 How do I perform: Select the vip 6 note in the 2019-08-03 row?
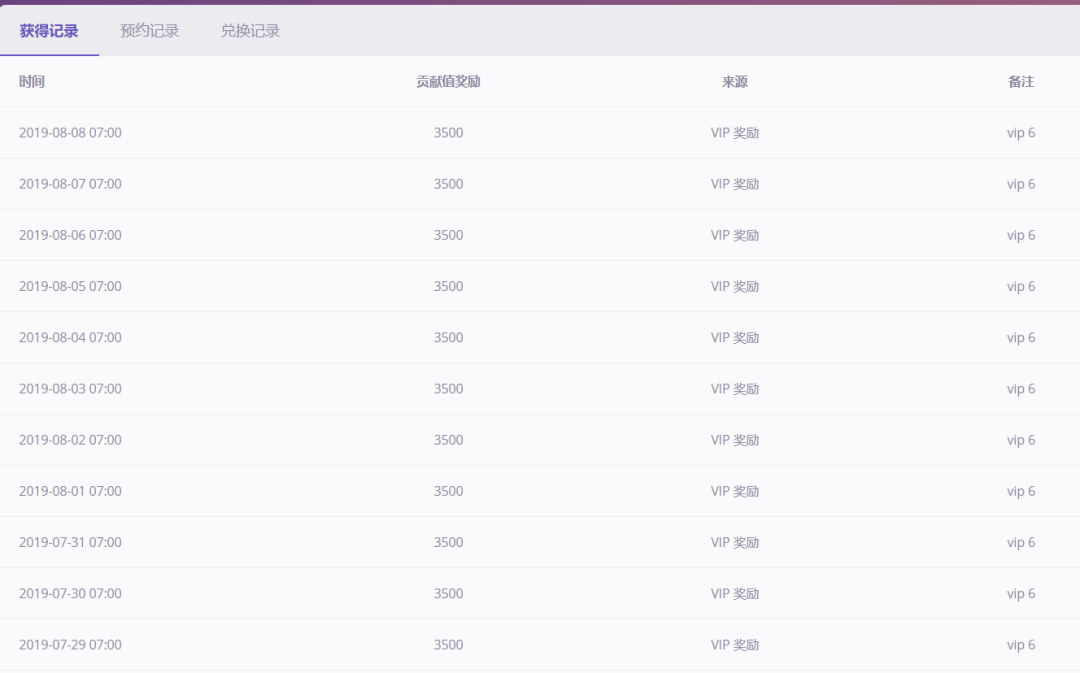(x=1021, y=389)
